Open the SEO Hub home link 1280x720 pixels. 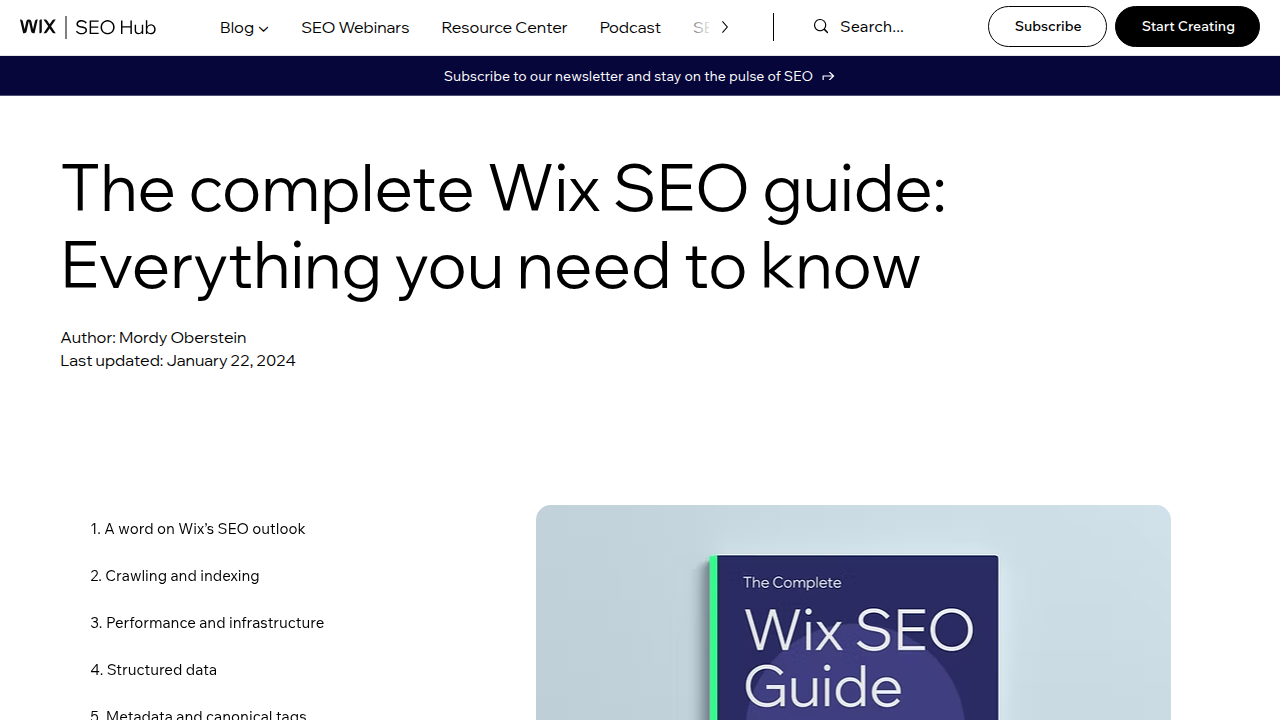pos(116,27)
